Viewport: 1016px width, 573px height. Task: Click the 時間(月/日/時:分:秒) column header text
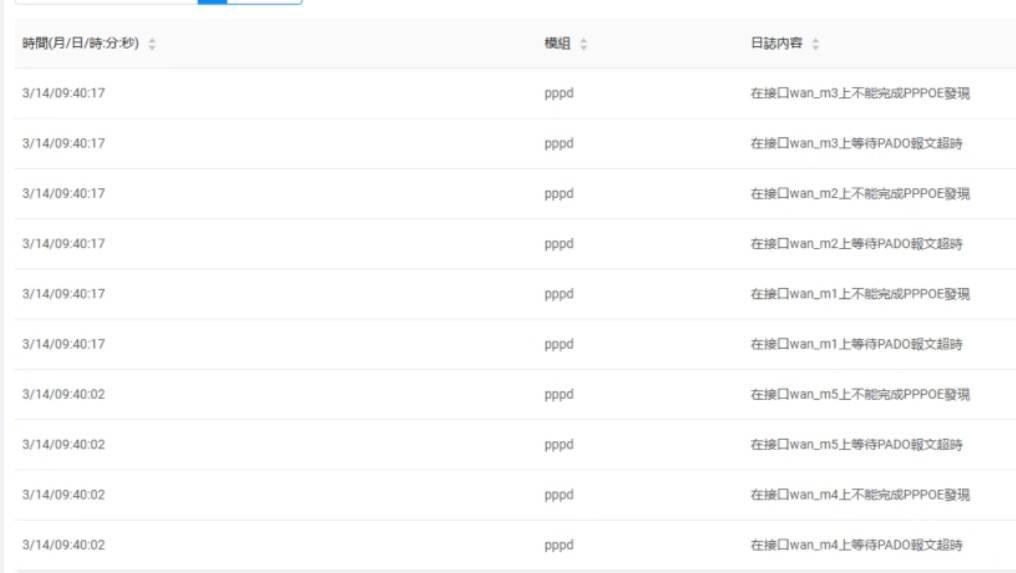(80, 44)
